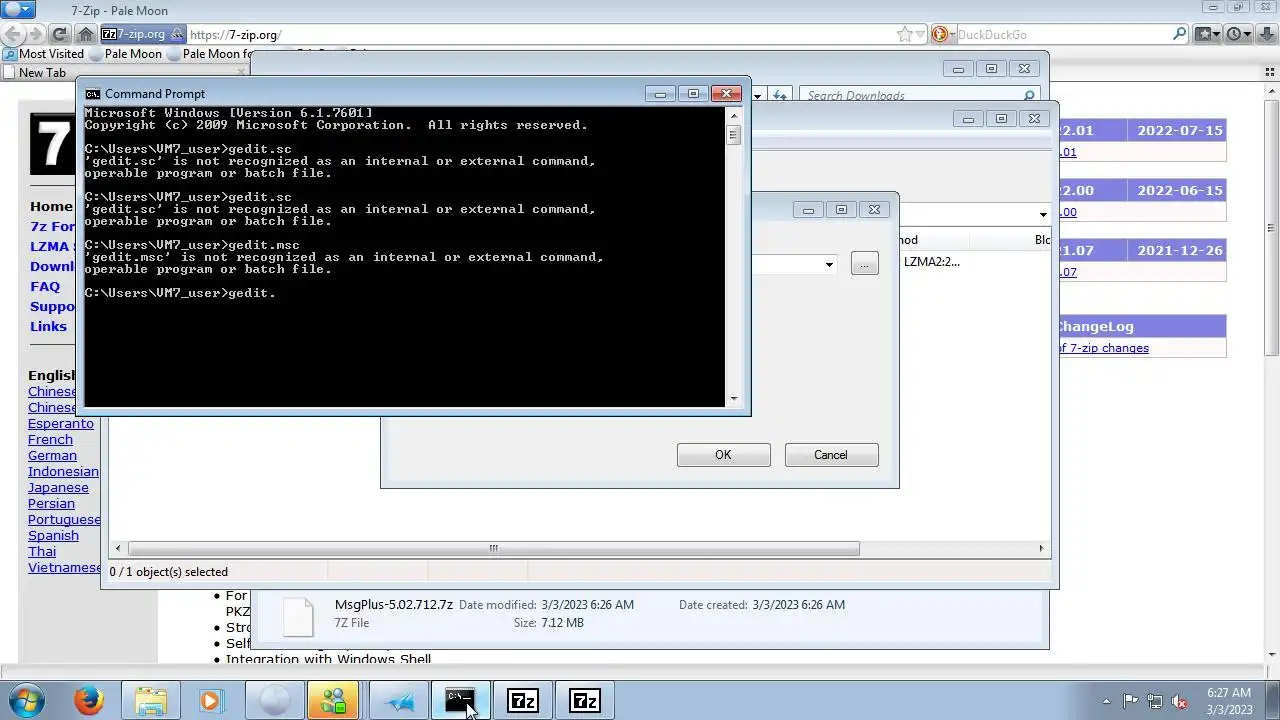Open the dropdown beside the browse button

829,264
